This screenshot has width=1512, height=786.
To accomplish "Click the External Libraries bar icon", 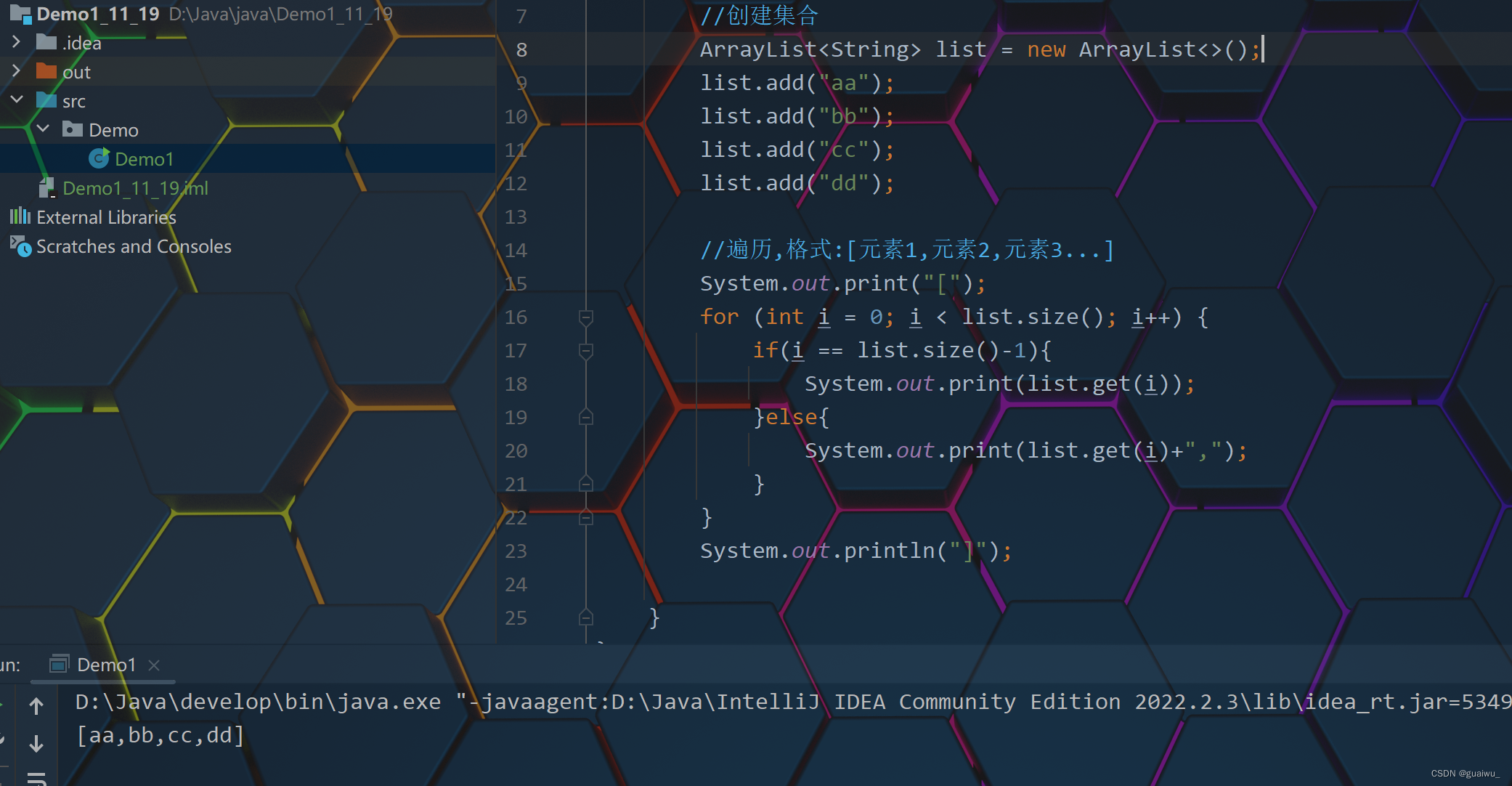I will pyautogui.click(x=20, y=216).
